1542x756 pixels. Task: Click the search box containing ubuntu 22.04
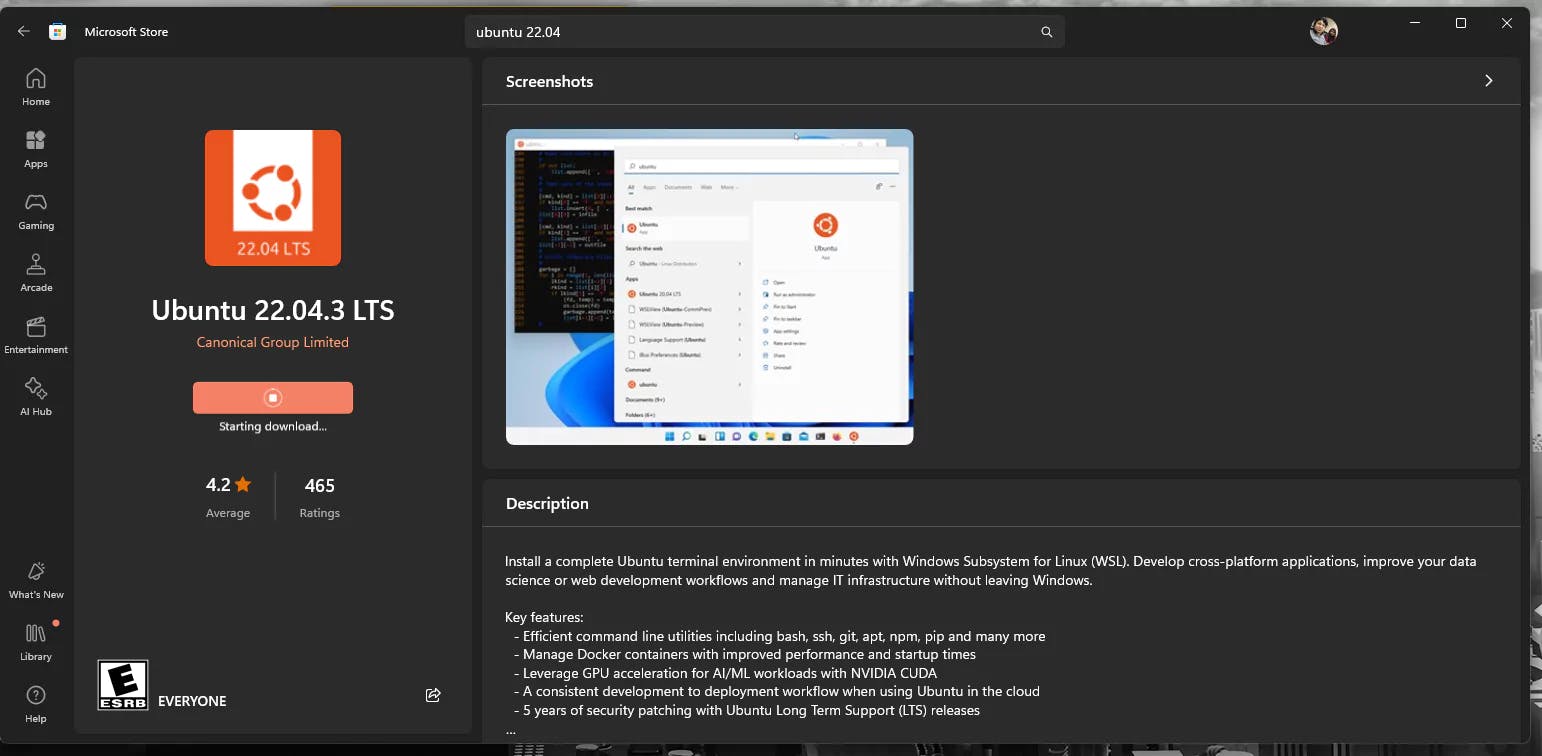coord(765,32)
